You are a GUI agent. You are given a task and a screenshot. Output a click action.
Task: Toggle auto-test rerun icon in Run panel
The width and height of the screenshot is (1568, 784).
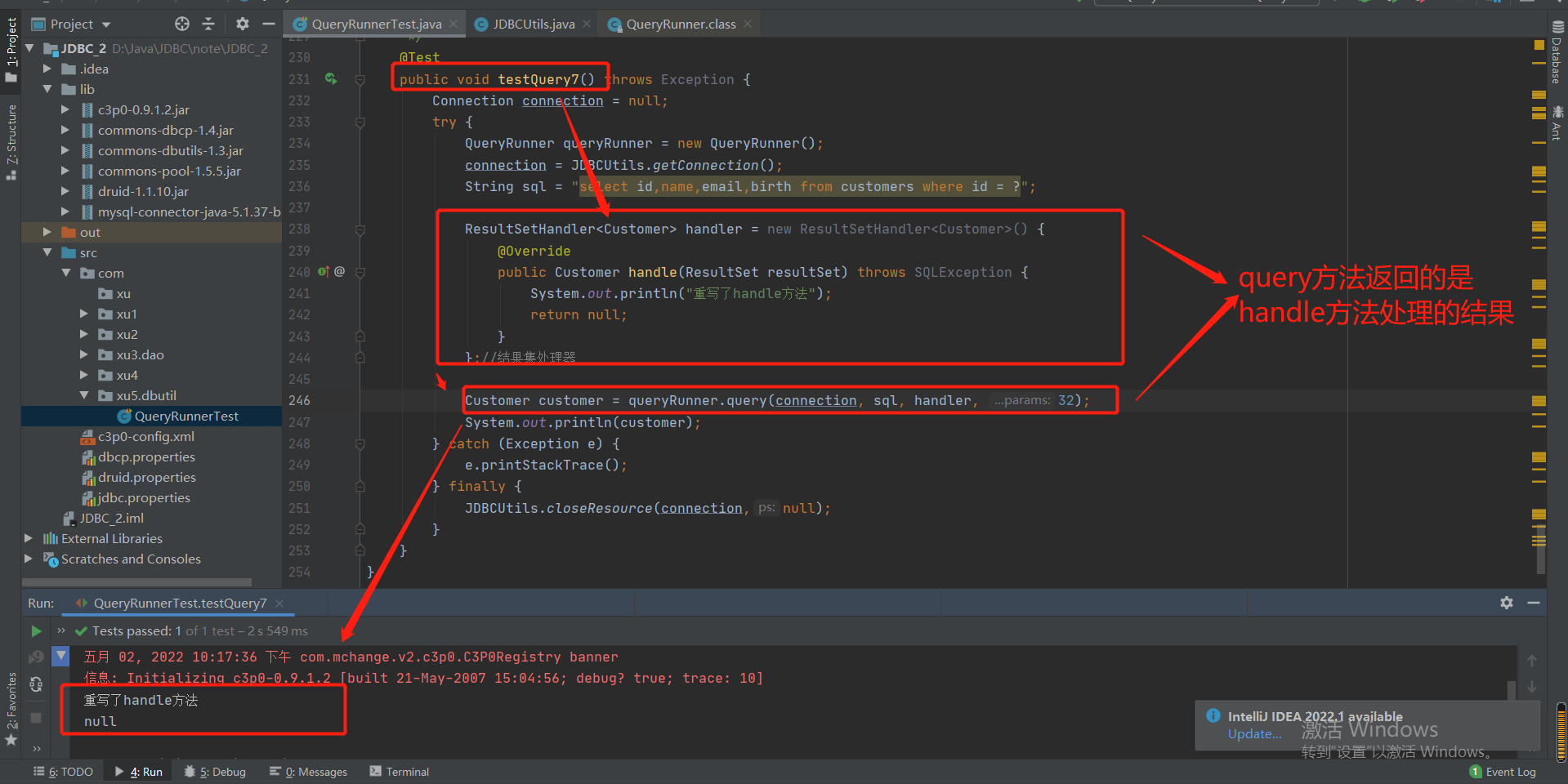pos(36,684)
